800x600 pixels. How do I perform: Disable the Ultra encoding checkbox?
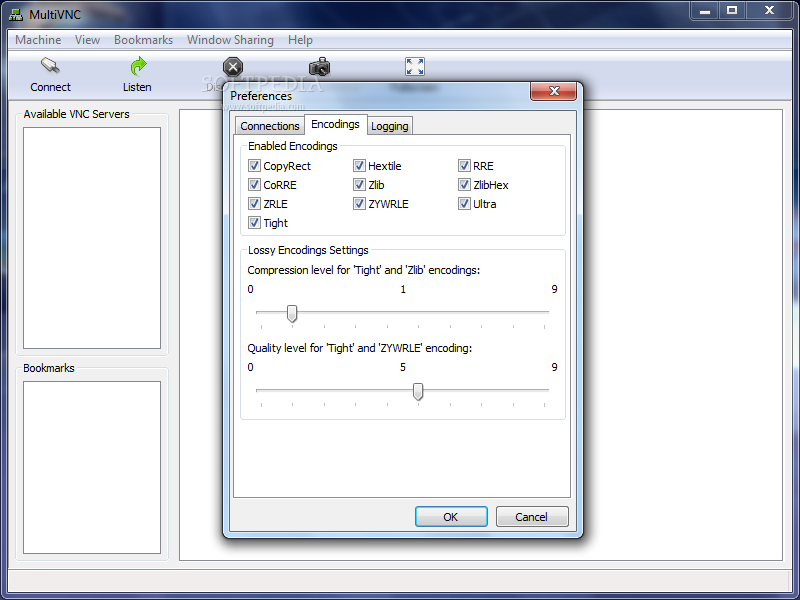pos(464,204)
